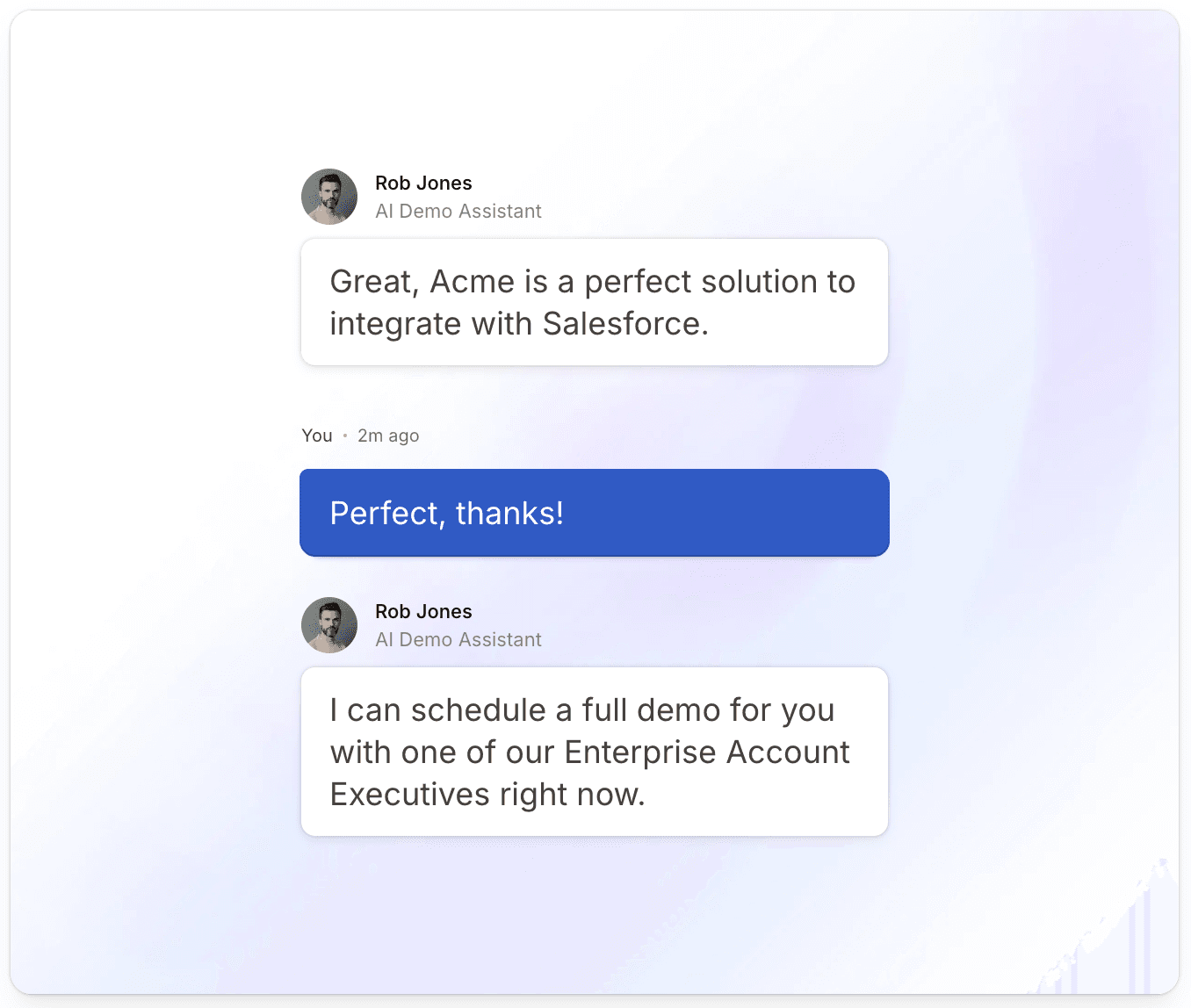Click the demo scheduling message bubble

tap(594, 752)
